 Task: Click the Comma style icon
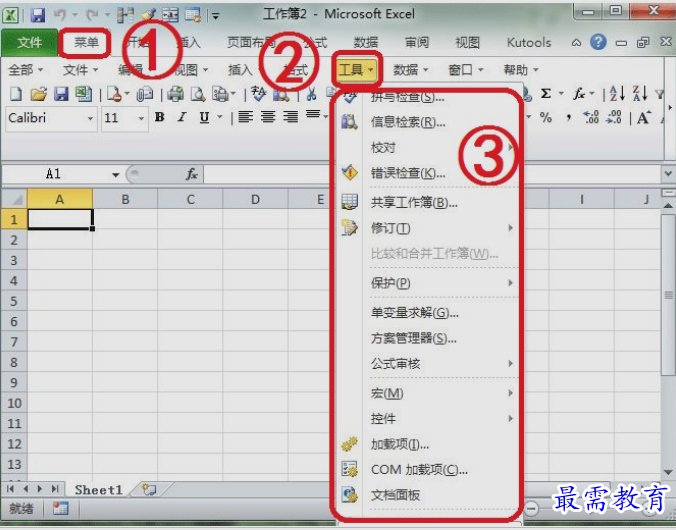(x=569, y=117)
